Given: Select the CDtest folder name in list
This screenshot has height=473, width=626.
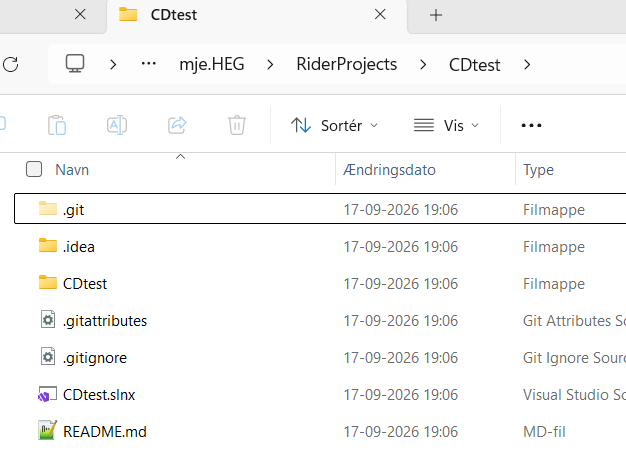Looking at the screenshot, I should (x=85, y=284).
